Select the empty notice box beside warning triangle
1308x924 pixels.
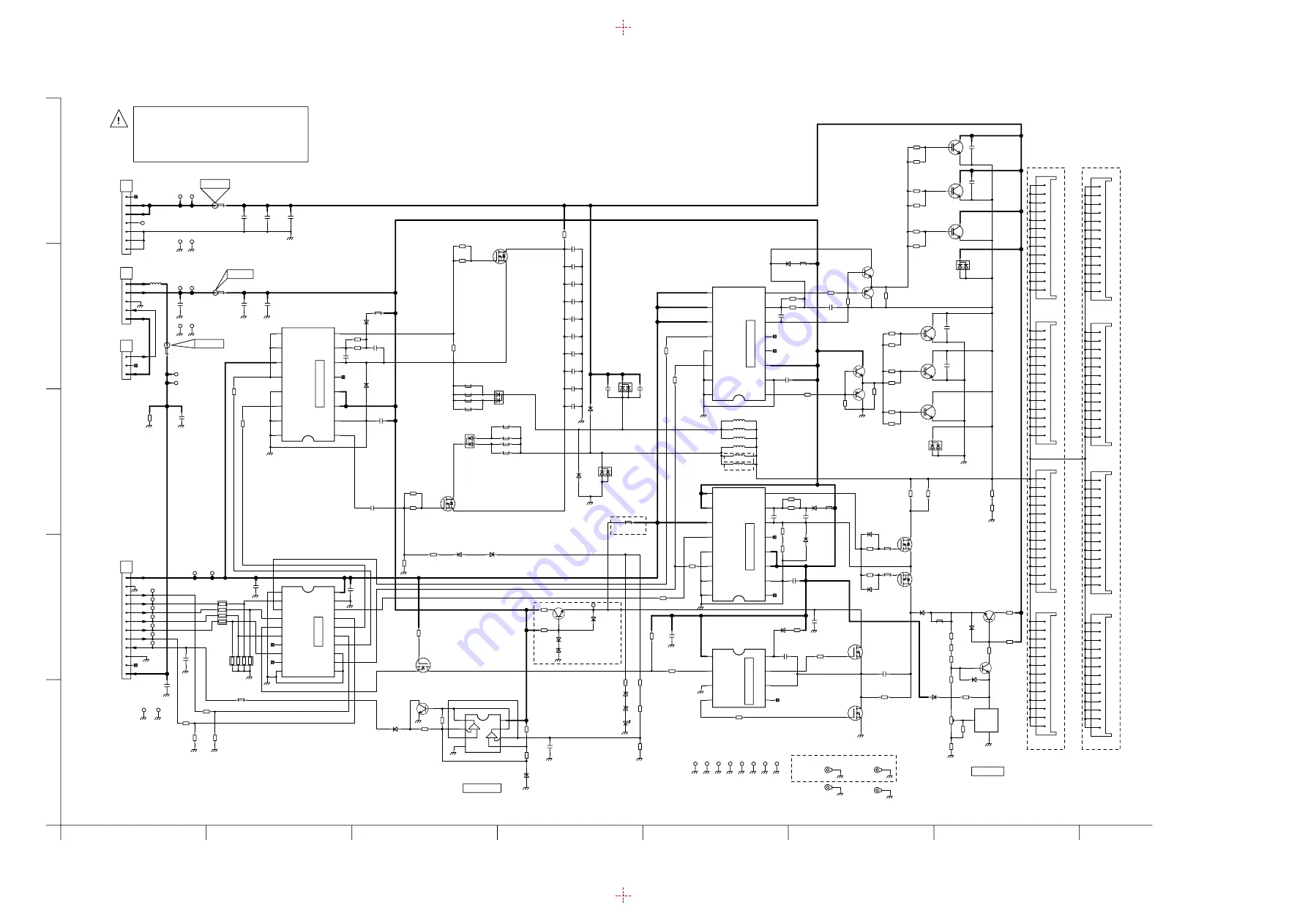(x=220, y=134)
